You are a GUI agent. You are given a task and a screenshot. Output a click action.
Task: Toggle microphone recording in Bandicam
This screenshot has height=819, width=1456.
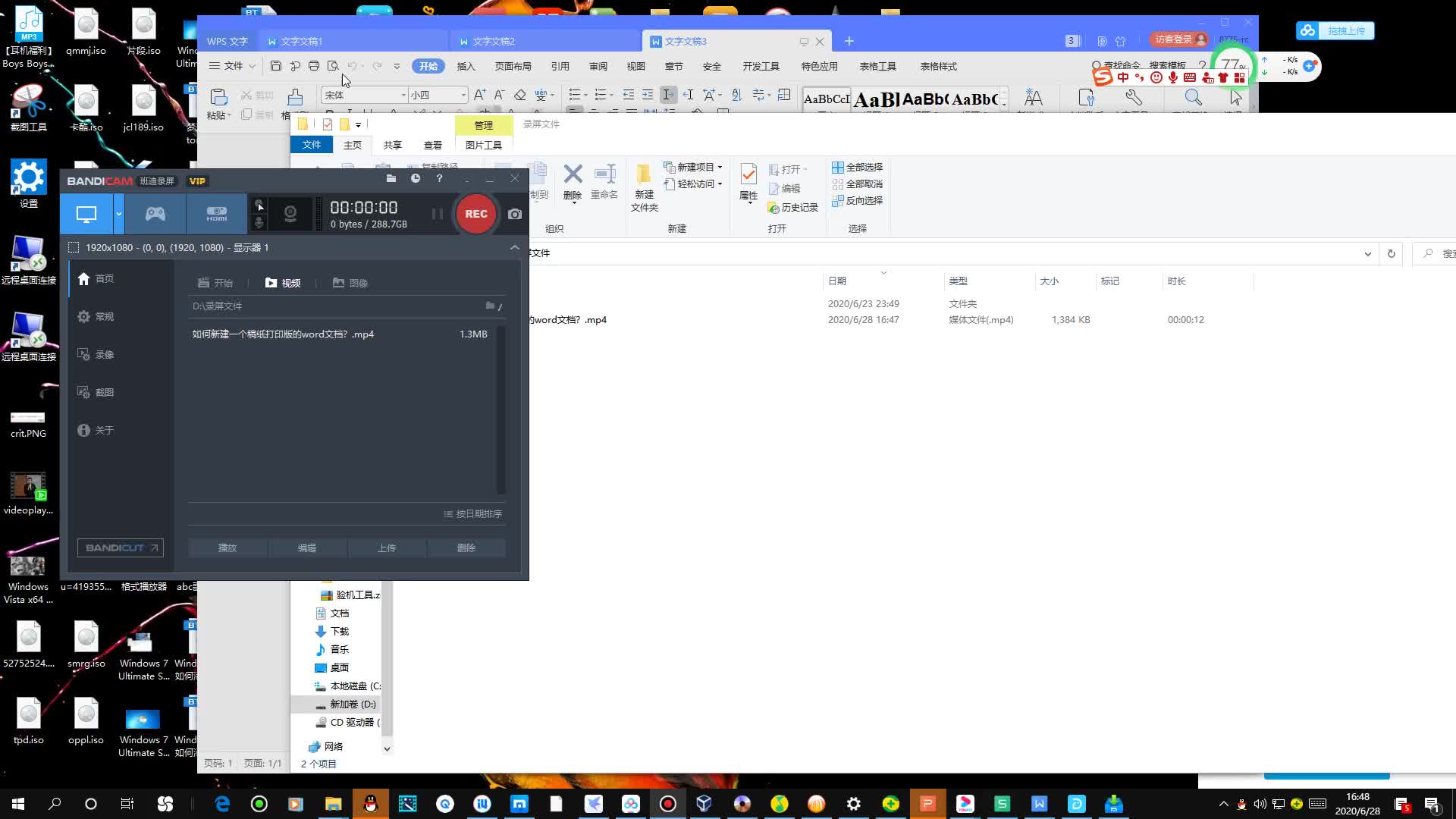tap(259, 222)
